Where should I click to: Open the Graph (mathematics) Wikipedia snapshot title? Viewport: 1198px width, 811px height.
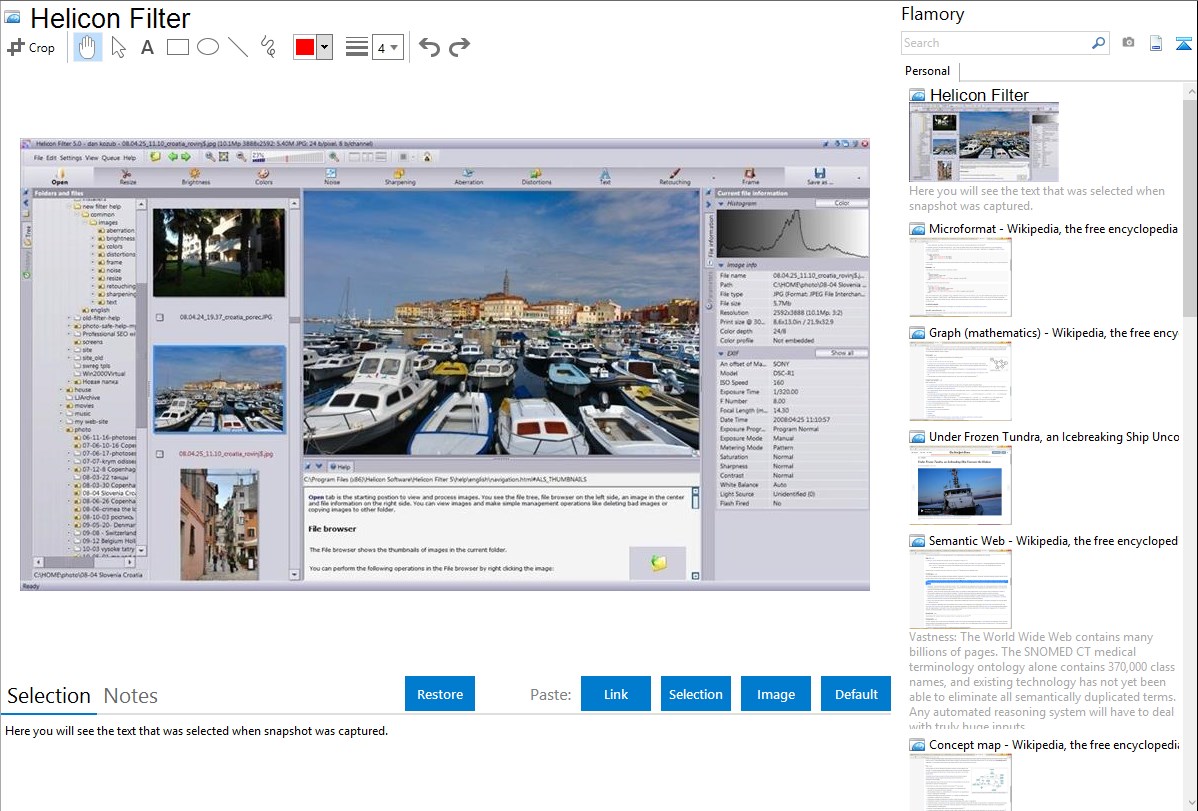(1053, 333)
